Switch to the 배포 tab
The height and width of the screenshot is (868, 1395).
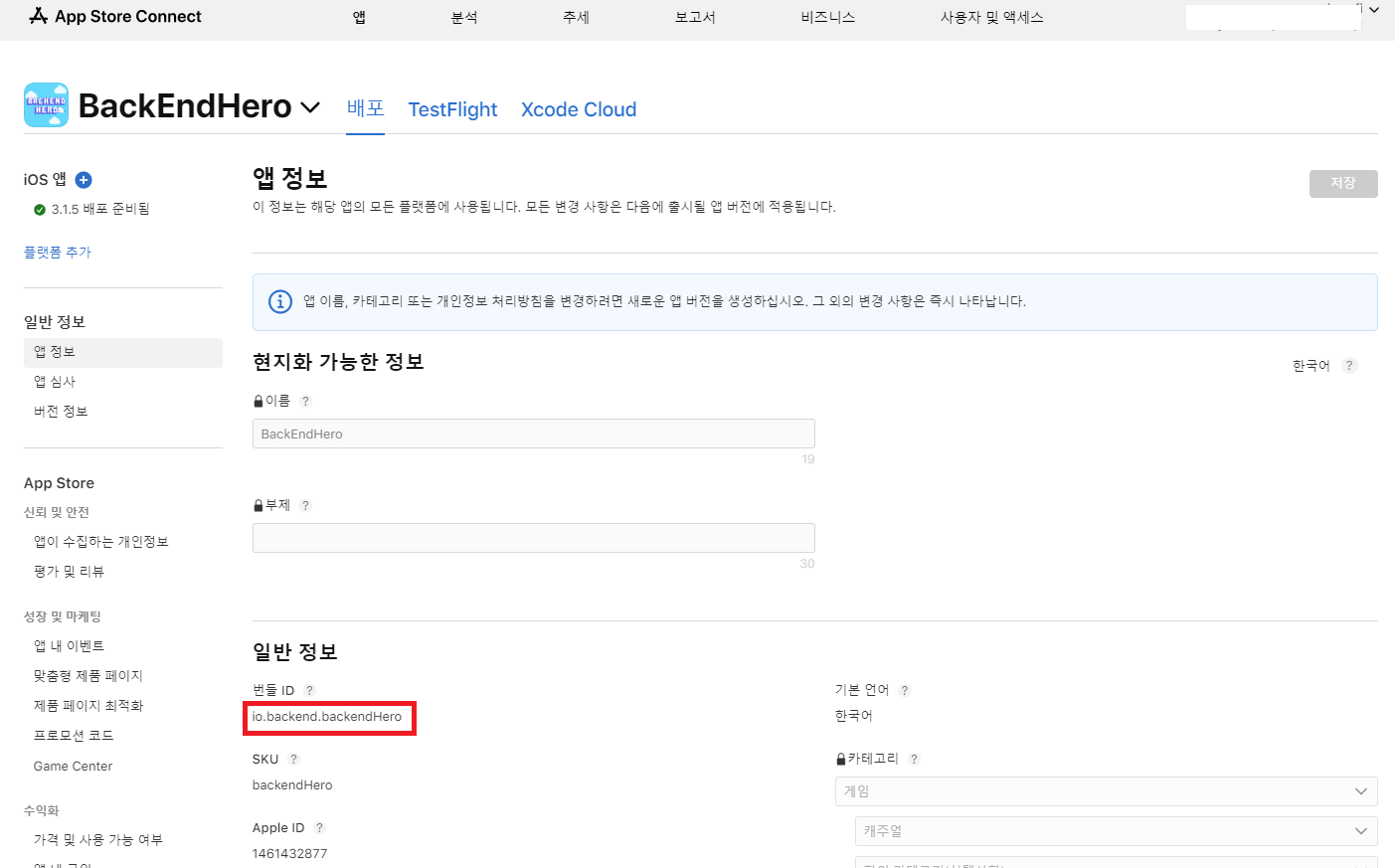tap(365, 108)
